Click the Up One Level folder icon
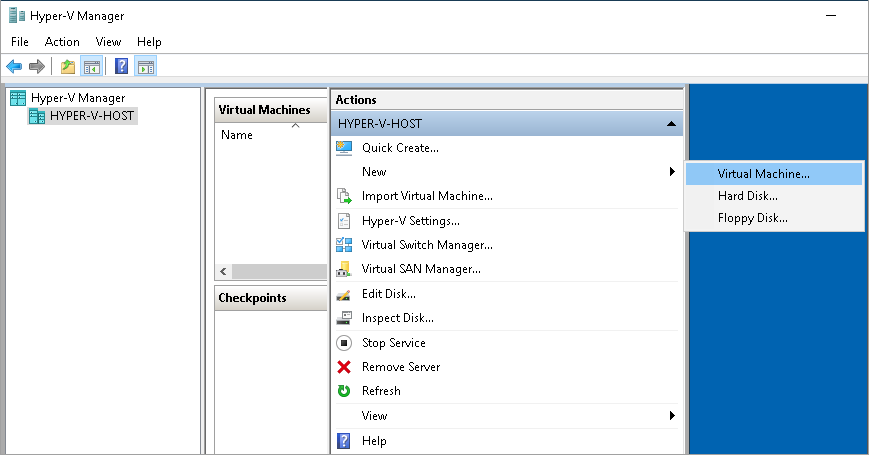Viewport: 869px width, 455px height. click(68, 67)
